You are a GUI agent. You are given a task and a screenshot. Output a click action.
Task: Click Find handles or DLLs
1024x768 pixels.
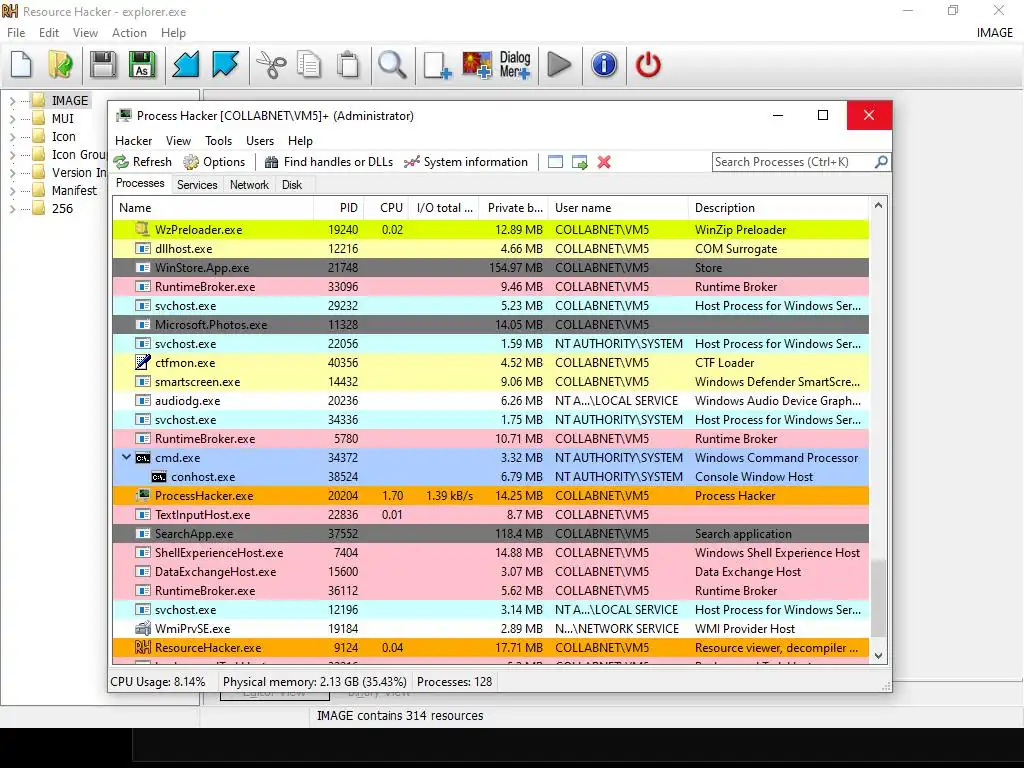pos(328,162)
